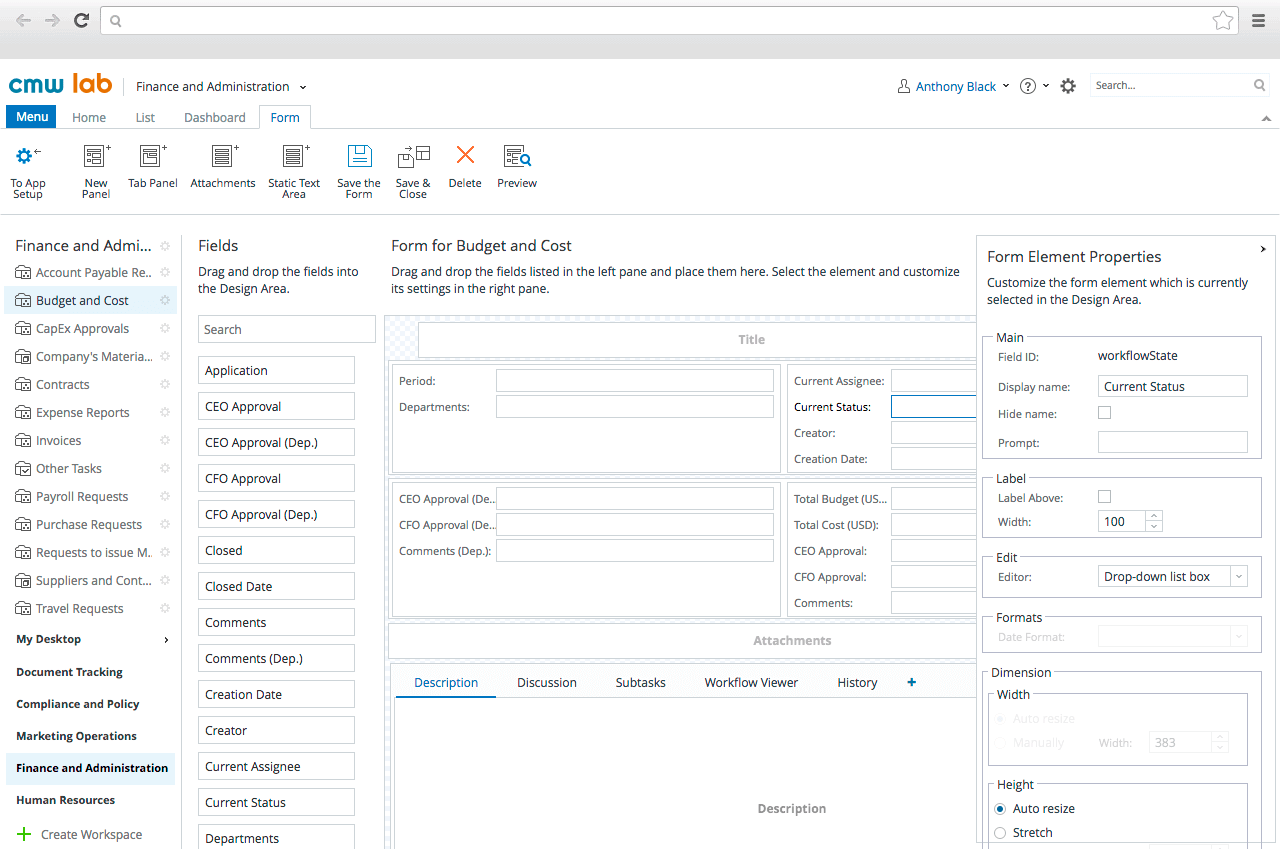The image size is (1280, 859).
Task: Add Attachments area icon
Action: coord(223,156)
